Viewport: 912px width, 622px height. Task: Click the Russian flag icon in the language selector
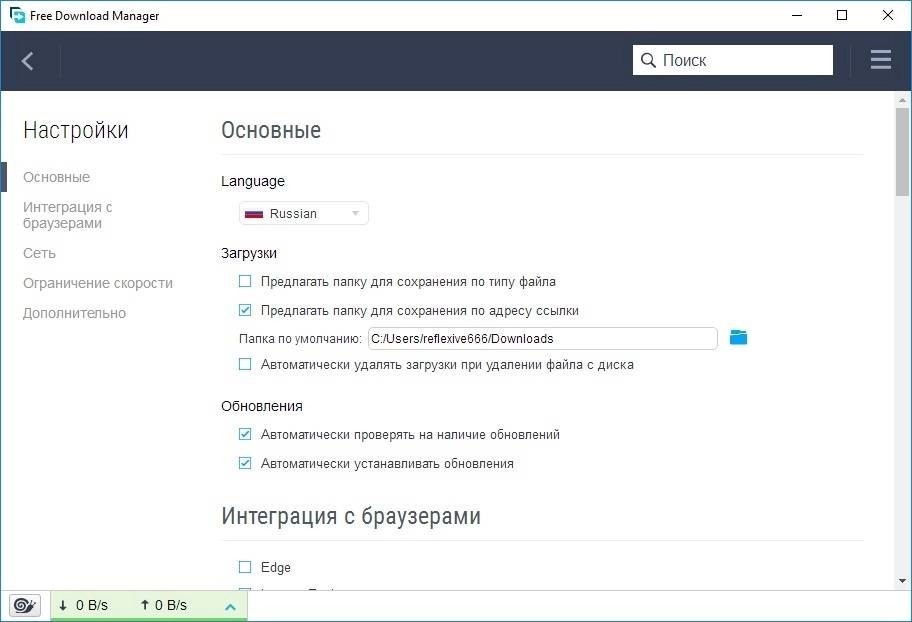click(x=254, y=214)
